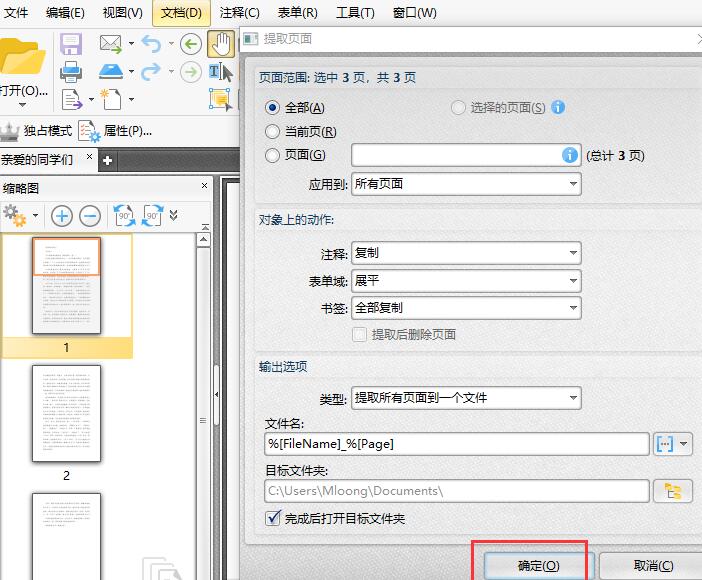Click the 文件名 input field
Viewport: 702px width, 580px height.
(x=457, y=444)
